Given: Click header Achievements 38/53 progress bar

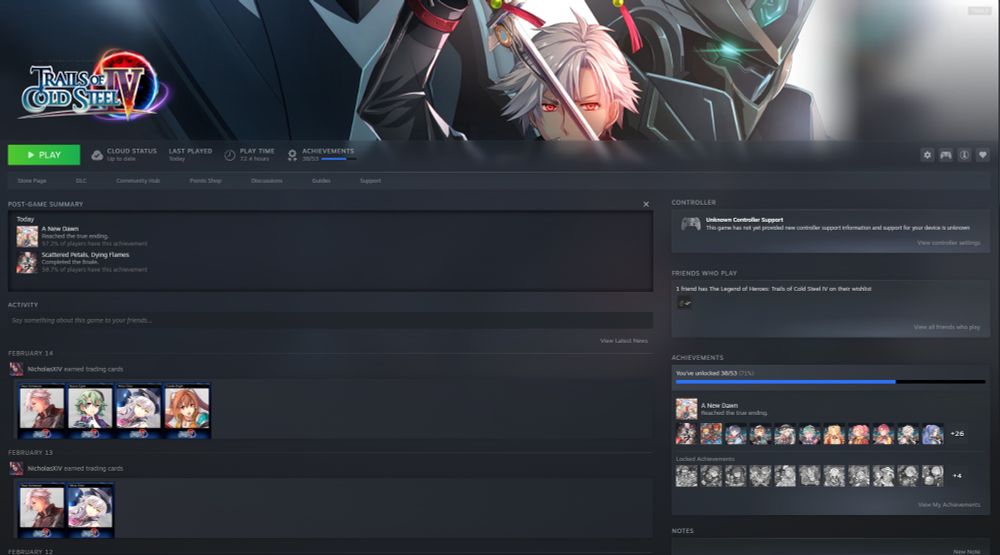Looking at the screenshot, I should pos(339,159).
